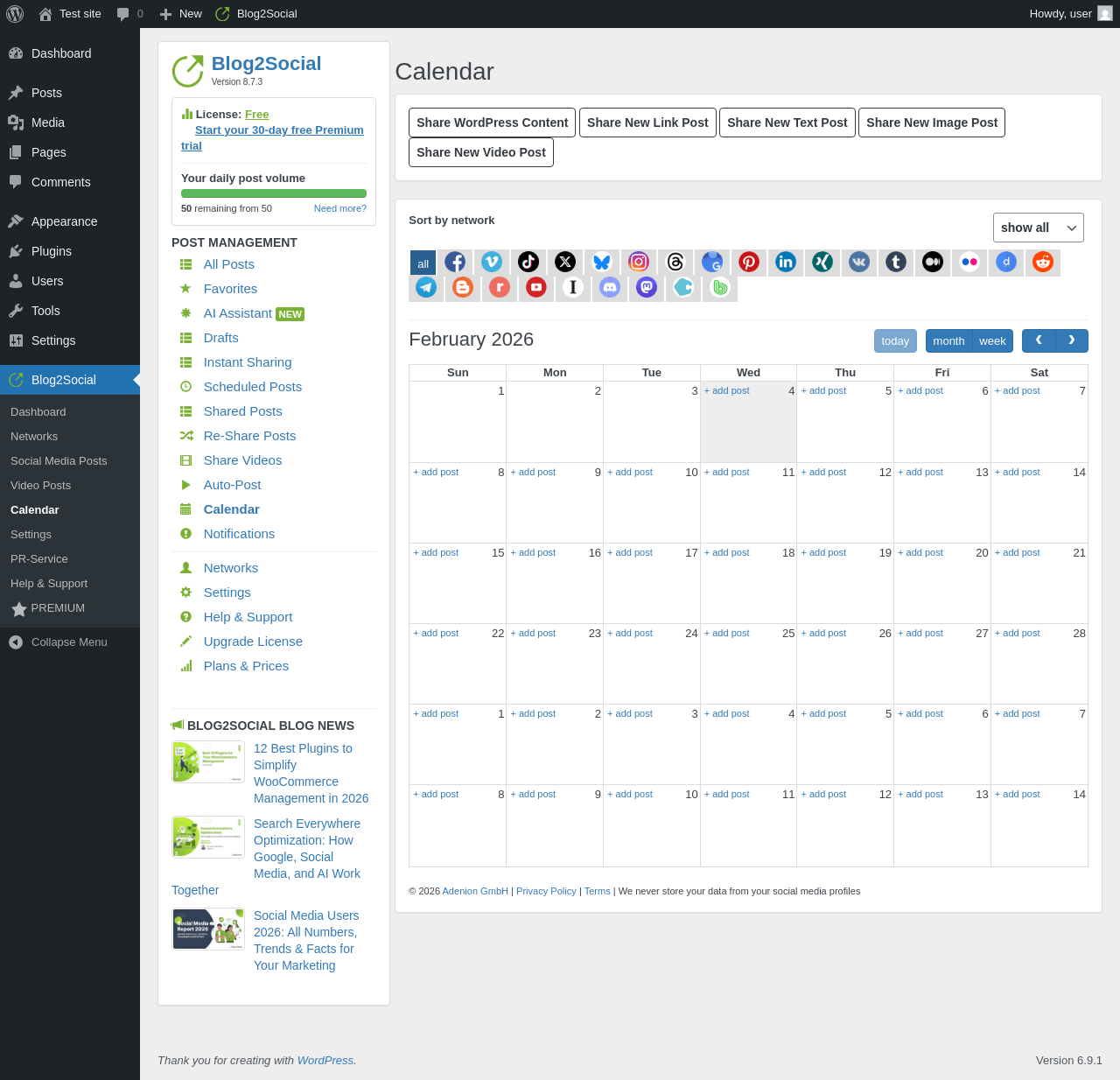The width and height of the screenshot is (1120, 1080).
Task: Filter posts by Reddit icon
Action: [x=1043, y=262]
